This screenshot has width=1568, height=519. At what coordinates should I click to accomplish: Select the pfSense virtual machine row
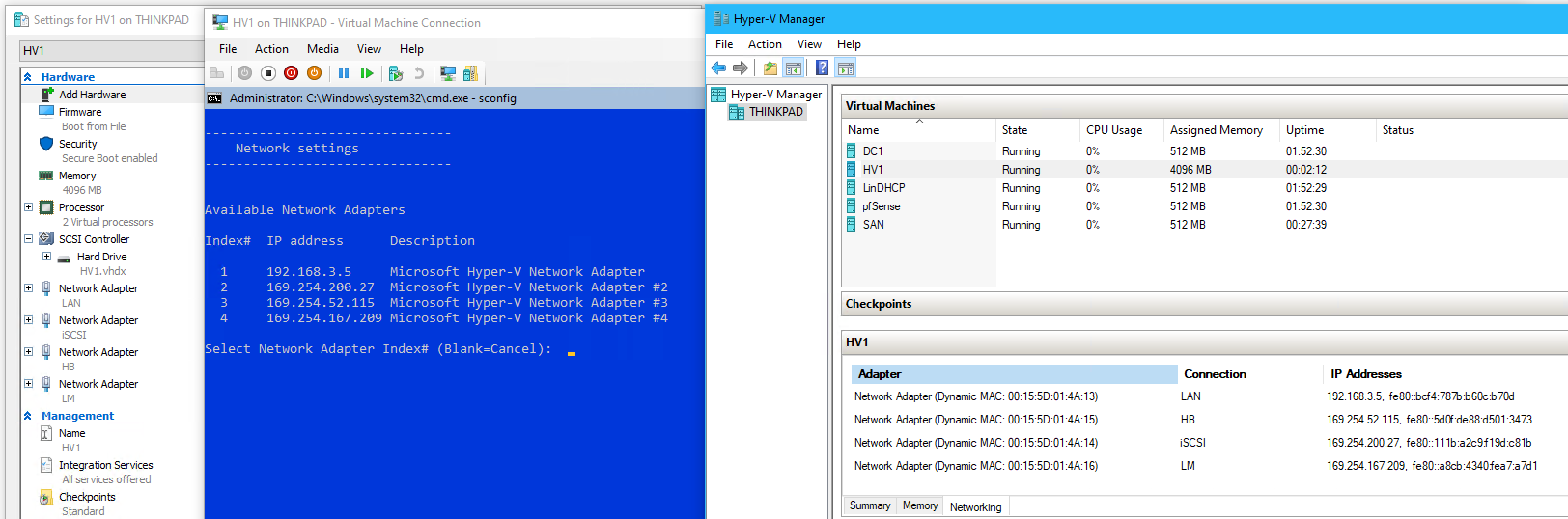coord(1205,206)
